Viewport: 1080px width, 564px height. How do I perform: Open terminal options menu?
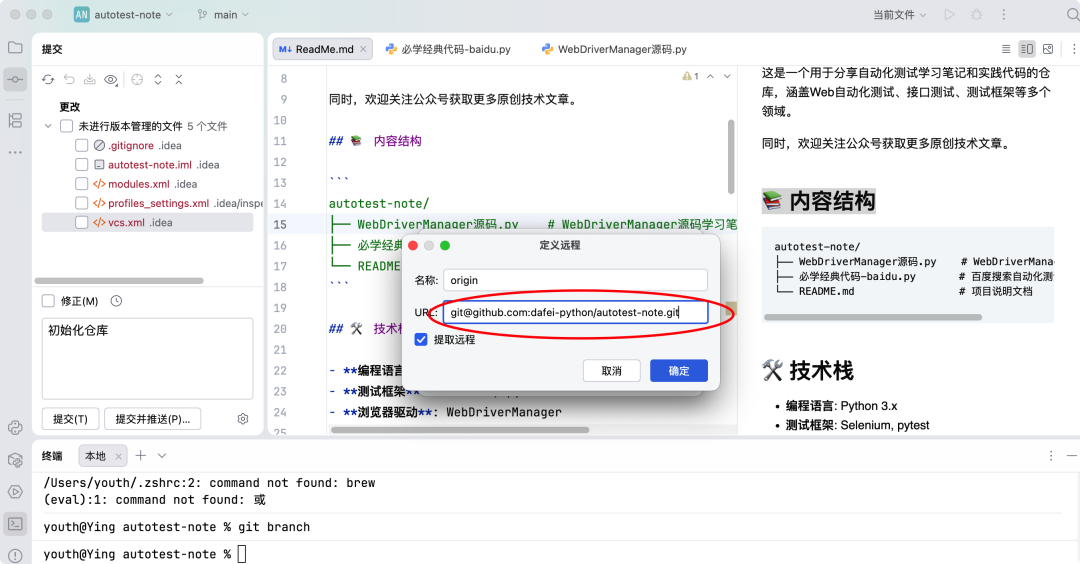click(x=1050, y=456)
